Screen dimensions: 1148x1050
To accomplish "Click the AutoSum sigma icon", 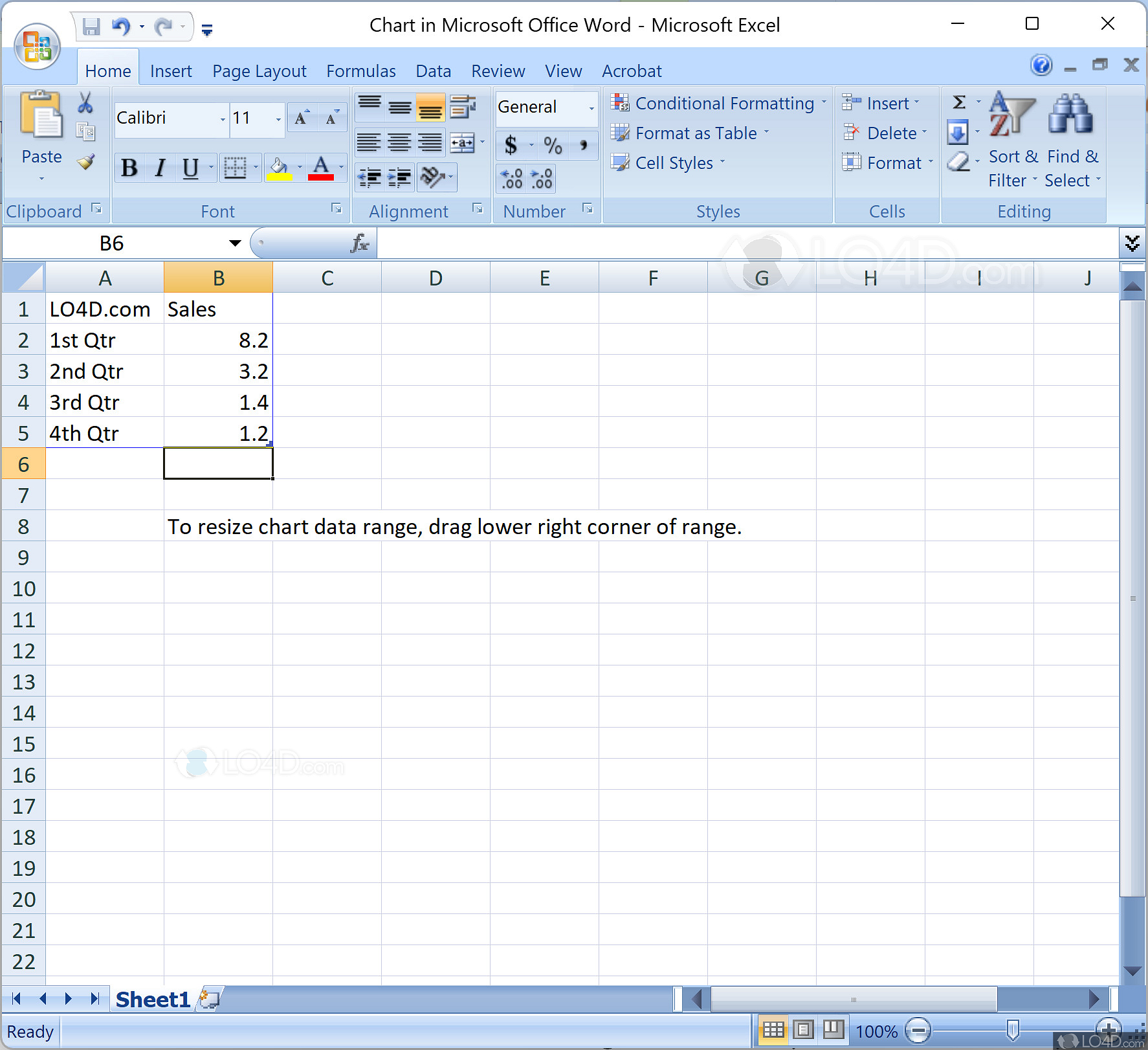I will pos(959,102).
